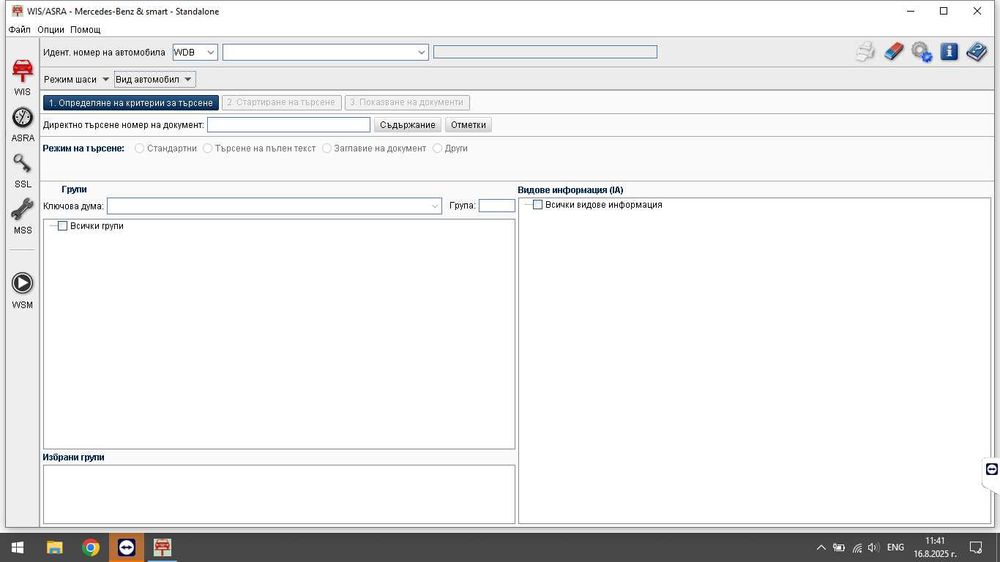Click the ENG language indicator

895,547
